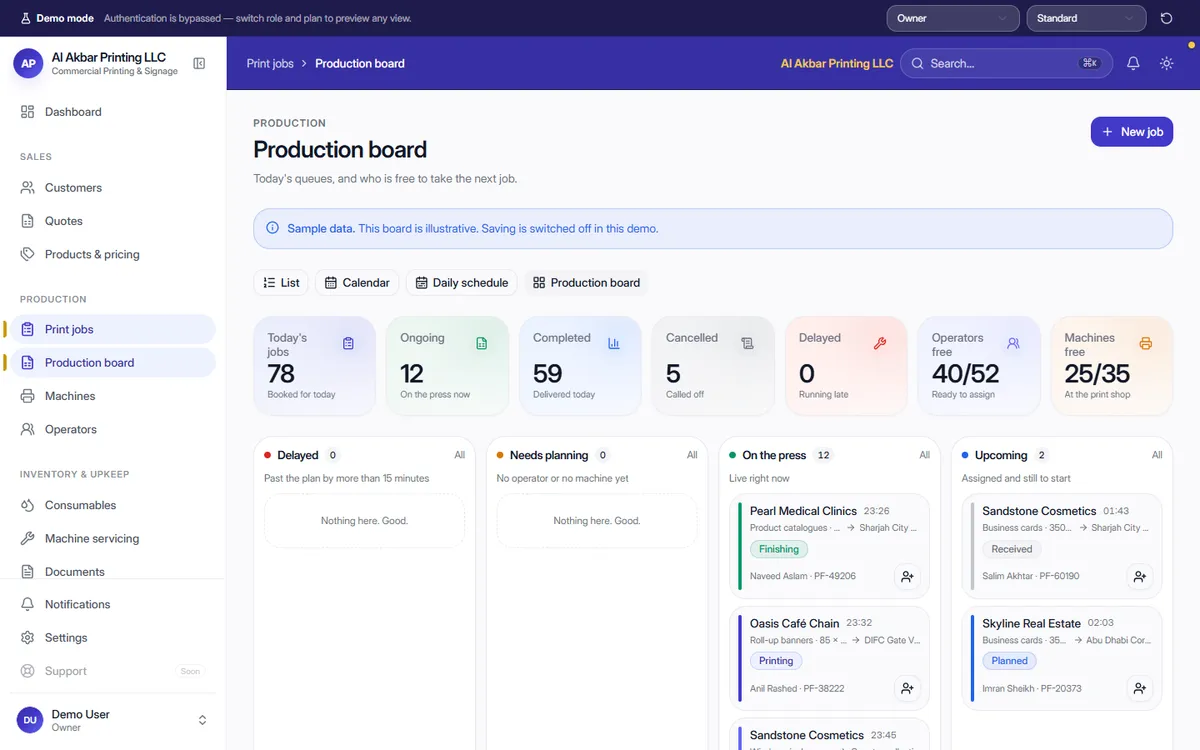Assign operator on Pearl Medical Clinics card
Screen dimensions: 1200x750
907,576
